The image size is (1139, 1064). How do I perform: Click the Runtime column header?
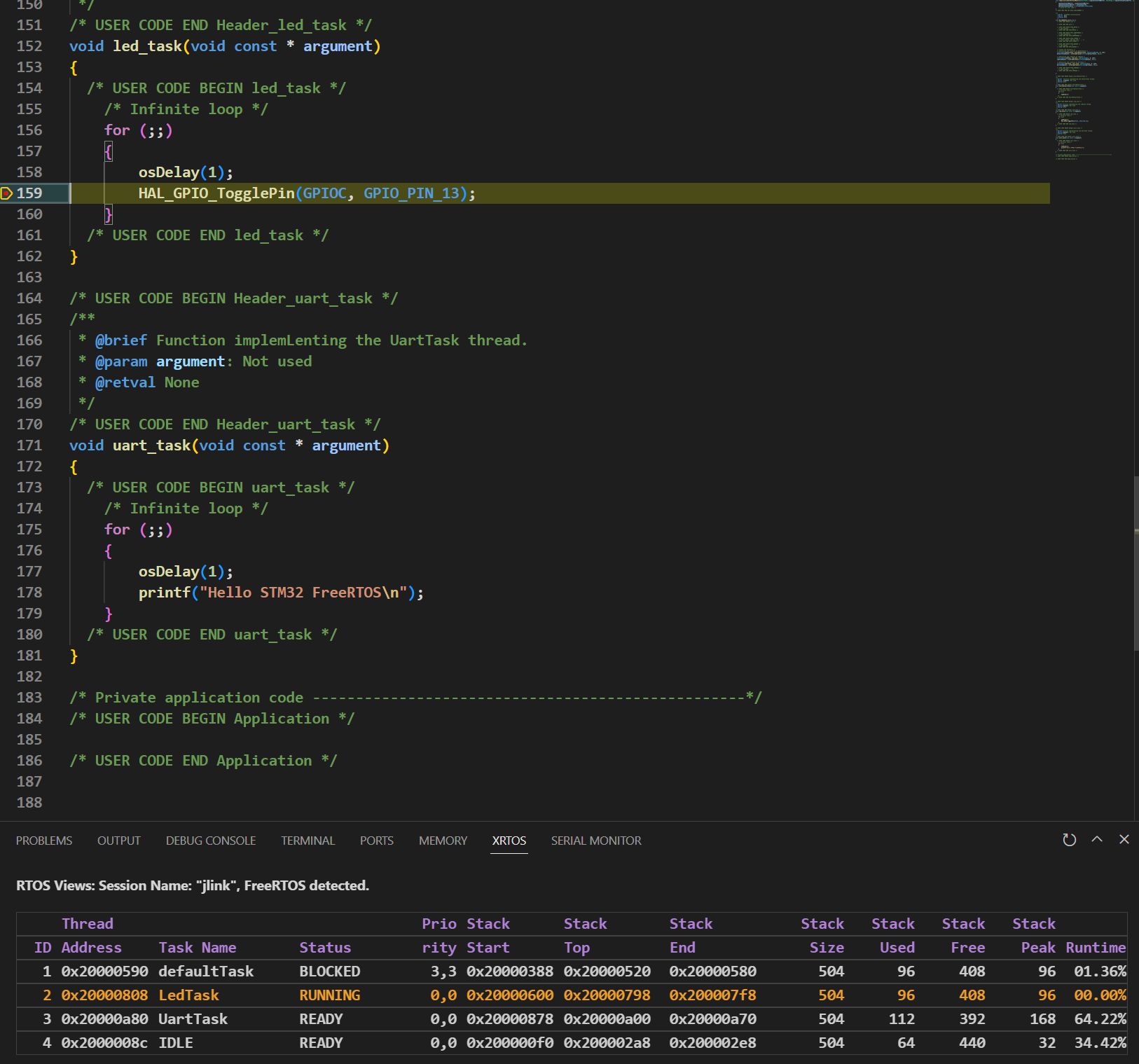click(x=1096, y=948)
